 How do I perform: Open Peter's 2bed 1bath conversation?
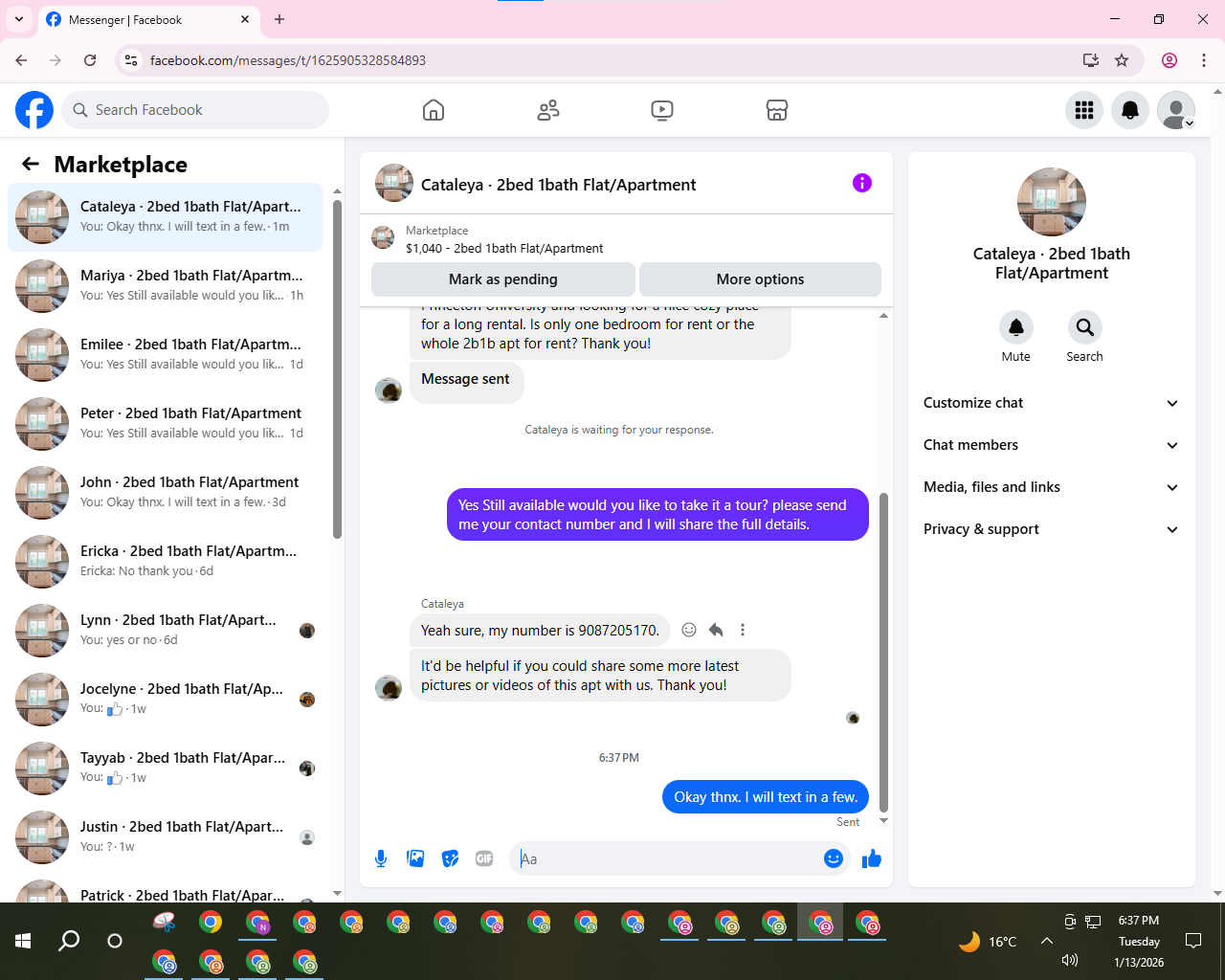click(166, 424)
